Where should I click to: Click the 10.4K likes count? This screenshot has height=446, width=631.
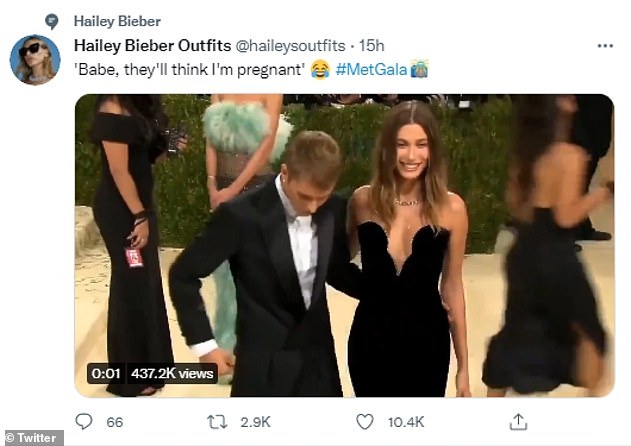point(406,423)
